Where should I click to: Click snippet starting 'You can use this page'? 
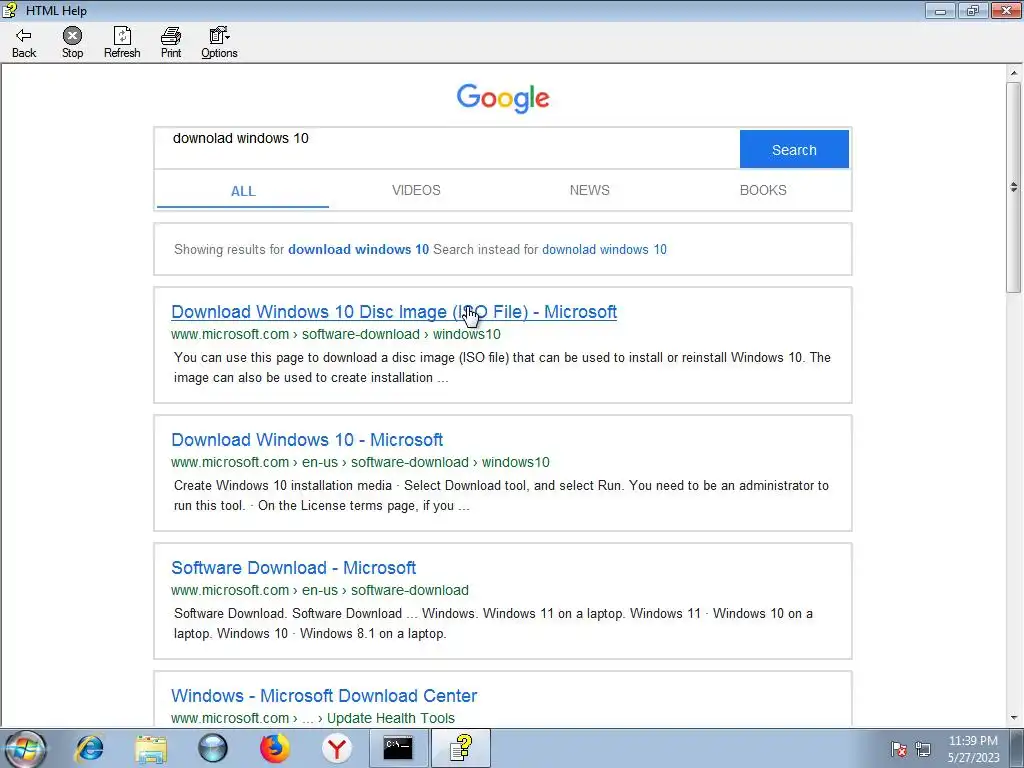pyautogui.click(x=502, y=368)
